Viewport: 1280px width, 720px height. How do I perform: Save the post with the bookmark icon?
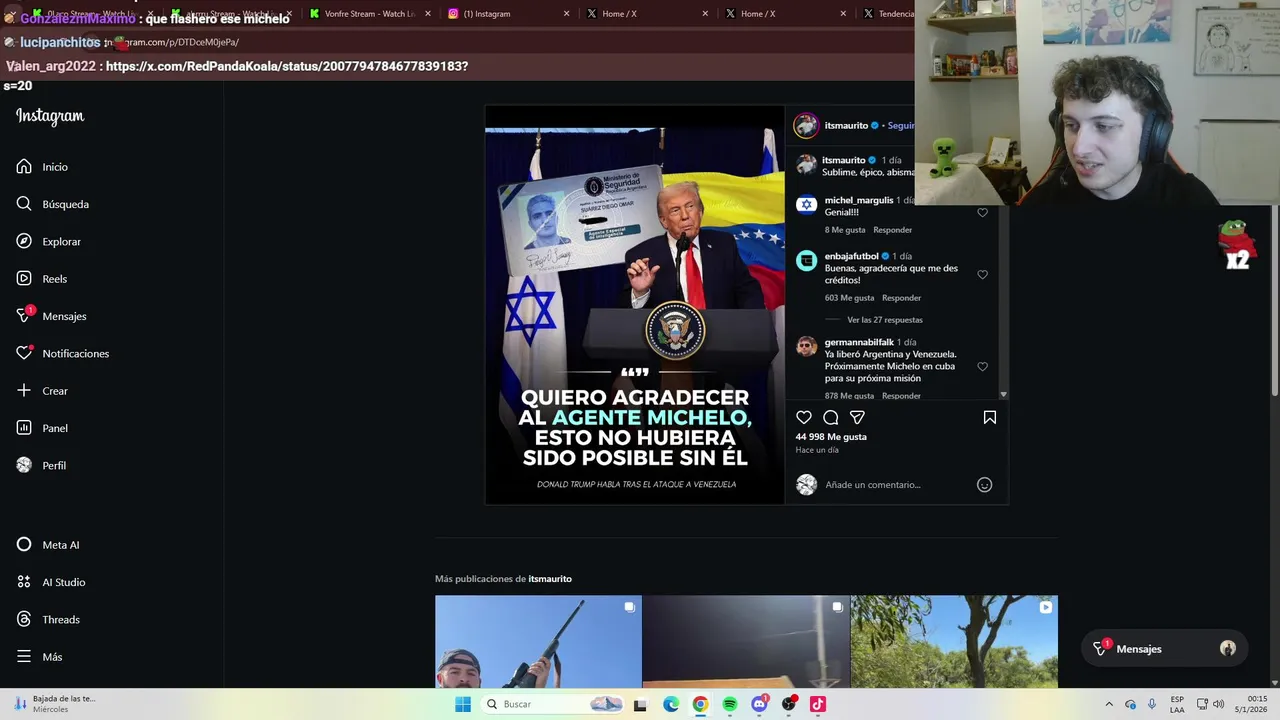pos(989,417)
